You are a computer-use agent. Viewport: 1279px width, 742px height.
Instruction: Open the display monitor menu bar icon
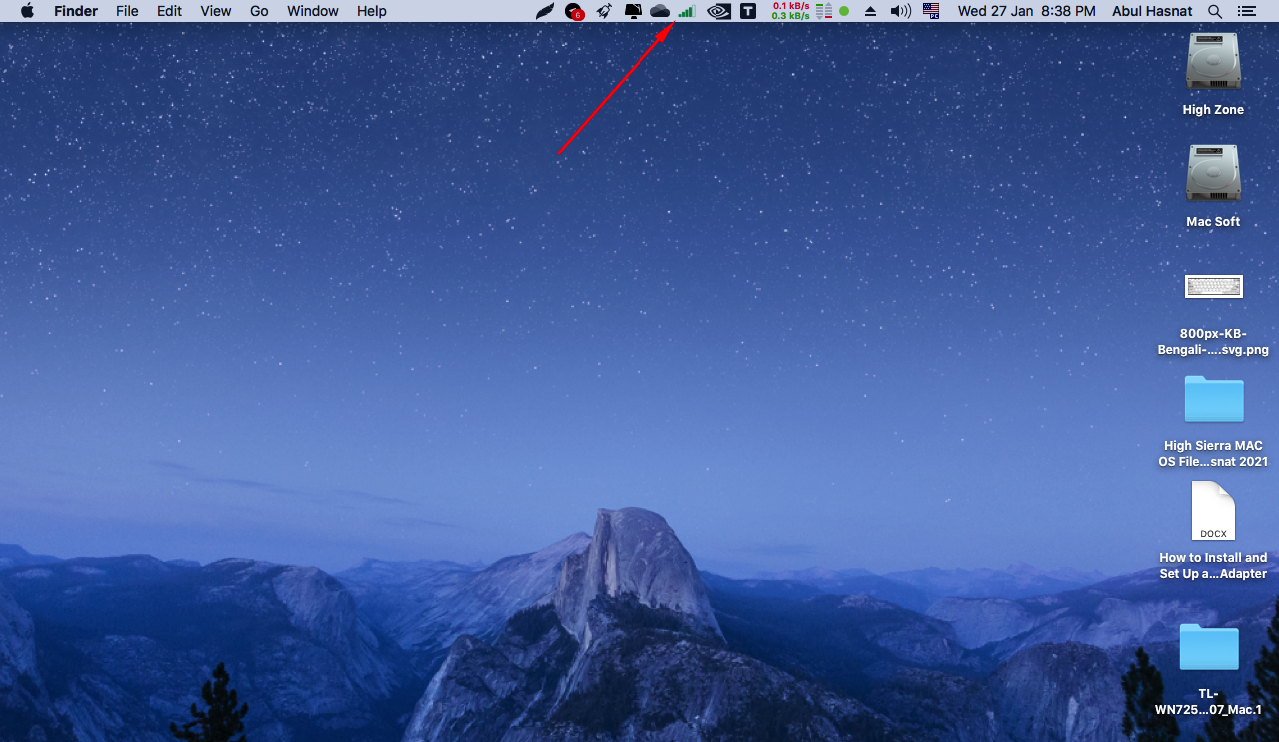(x=633, y=11)
